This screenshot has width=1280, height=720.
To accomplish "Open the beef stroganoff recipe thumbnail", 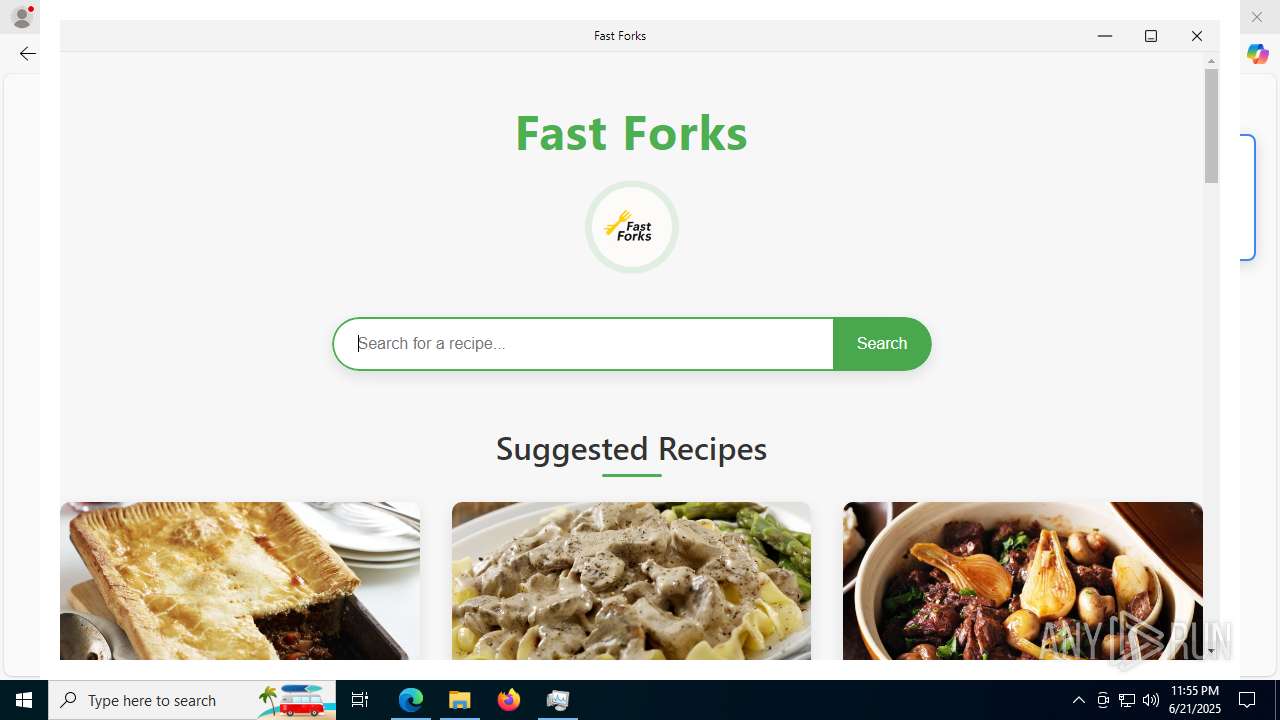I will point(631,581).
